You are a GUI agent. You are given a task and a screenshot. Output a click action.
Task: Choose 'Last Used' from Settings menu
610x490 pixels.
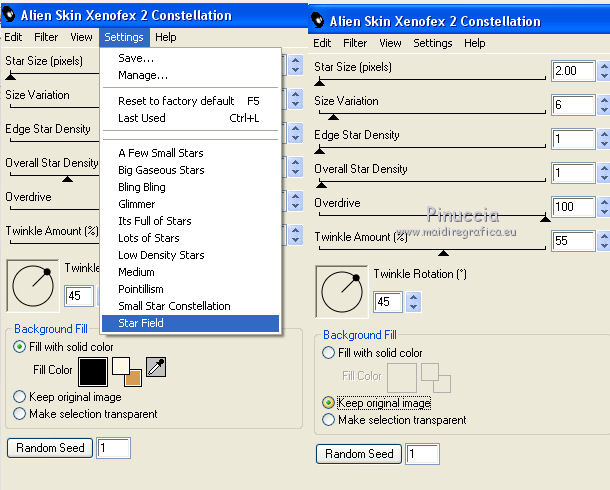pos(191,118)
